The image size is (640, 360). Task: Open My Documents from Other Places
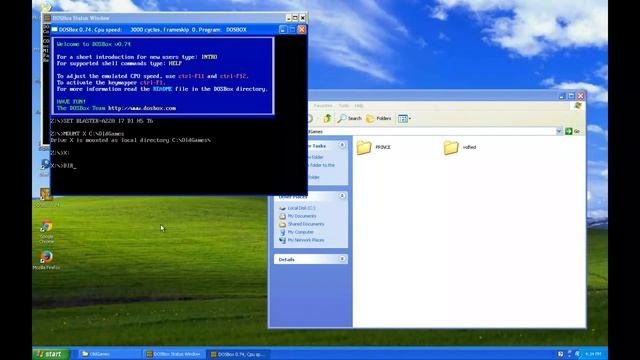298,216
